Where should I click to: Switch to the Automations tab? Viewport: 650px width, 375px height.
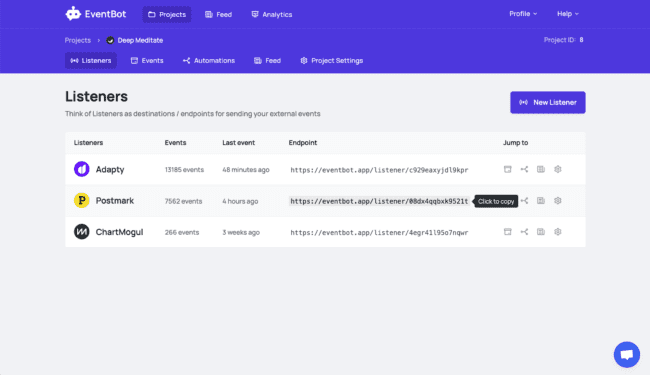pos(209,60)
